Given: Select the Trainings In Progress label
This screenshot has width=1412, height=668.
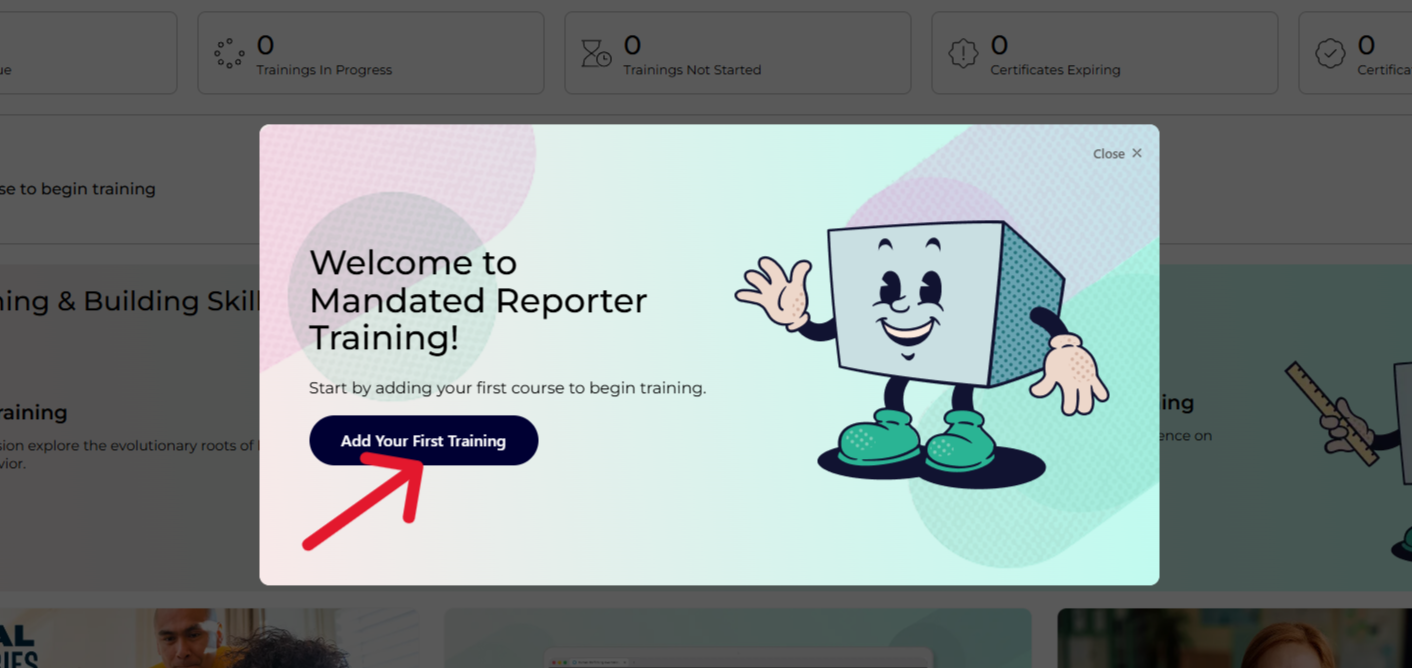Looking at the screenshot, I should point(324,70).
